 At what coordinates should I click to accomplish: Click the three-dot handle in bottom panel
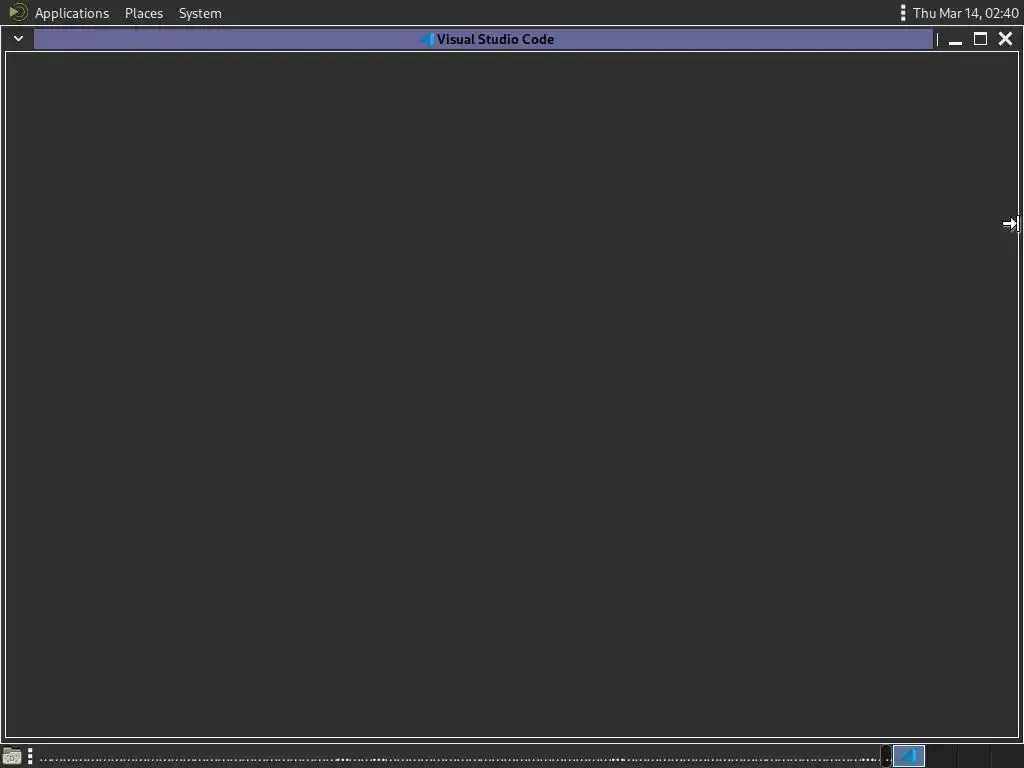[30, 757]
